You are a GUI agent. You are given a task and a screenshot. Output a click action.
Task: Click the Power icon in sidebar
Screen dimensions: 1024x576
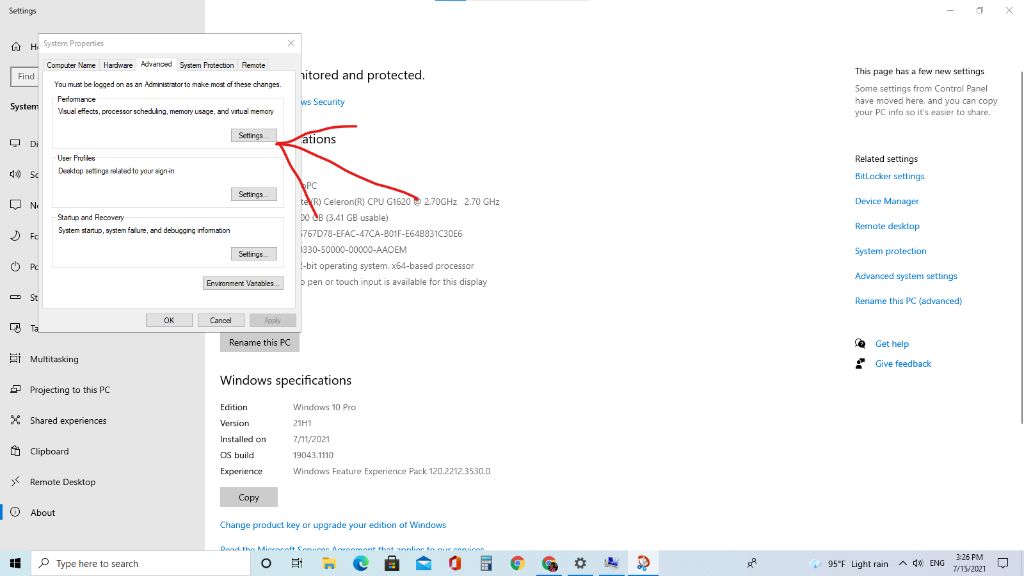tap(16, 266)
